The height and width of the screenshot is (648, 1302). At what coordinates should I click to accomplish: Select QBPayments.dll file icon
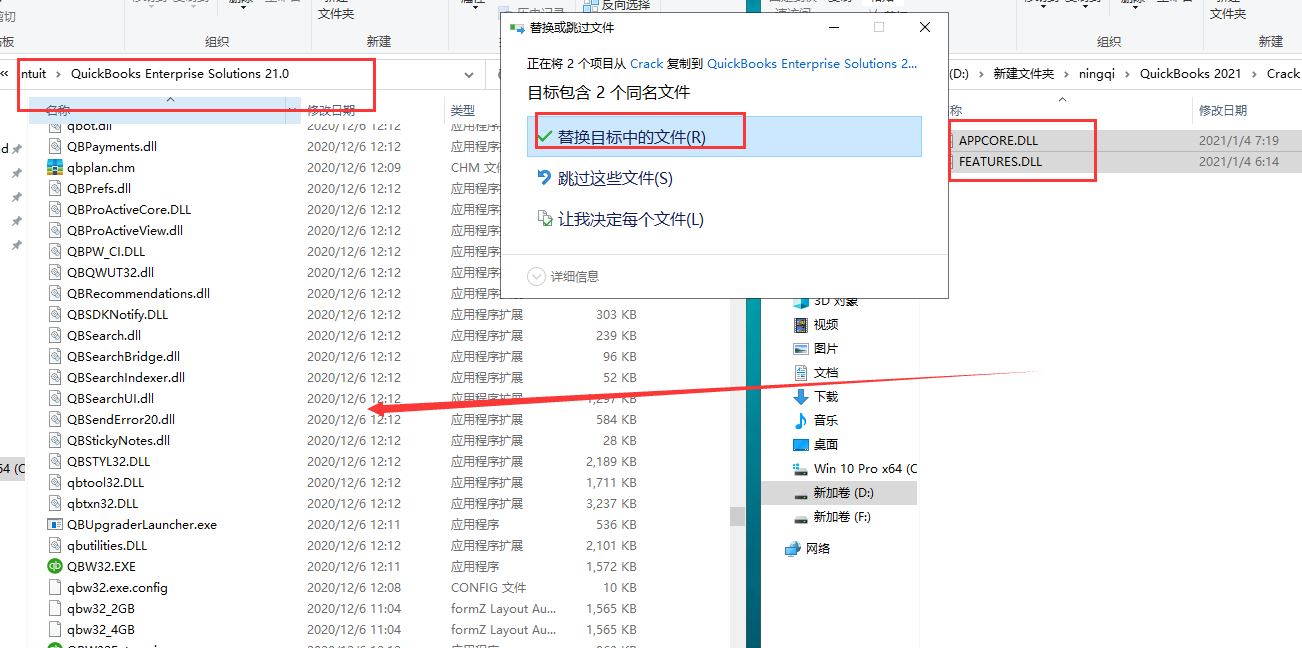pyautogui.click(x=55, y=146)
